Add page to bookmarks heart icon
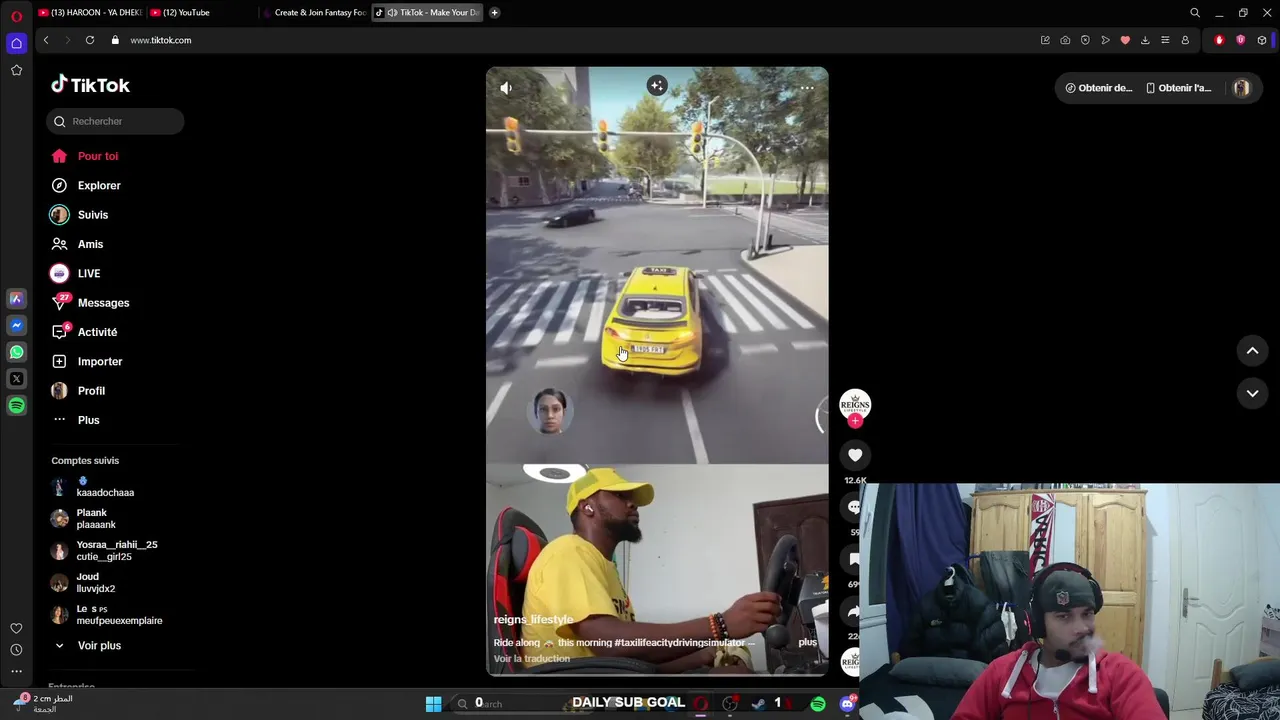 pos(1125,40)
